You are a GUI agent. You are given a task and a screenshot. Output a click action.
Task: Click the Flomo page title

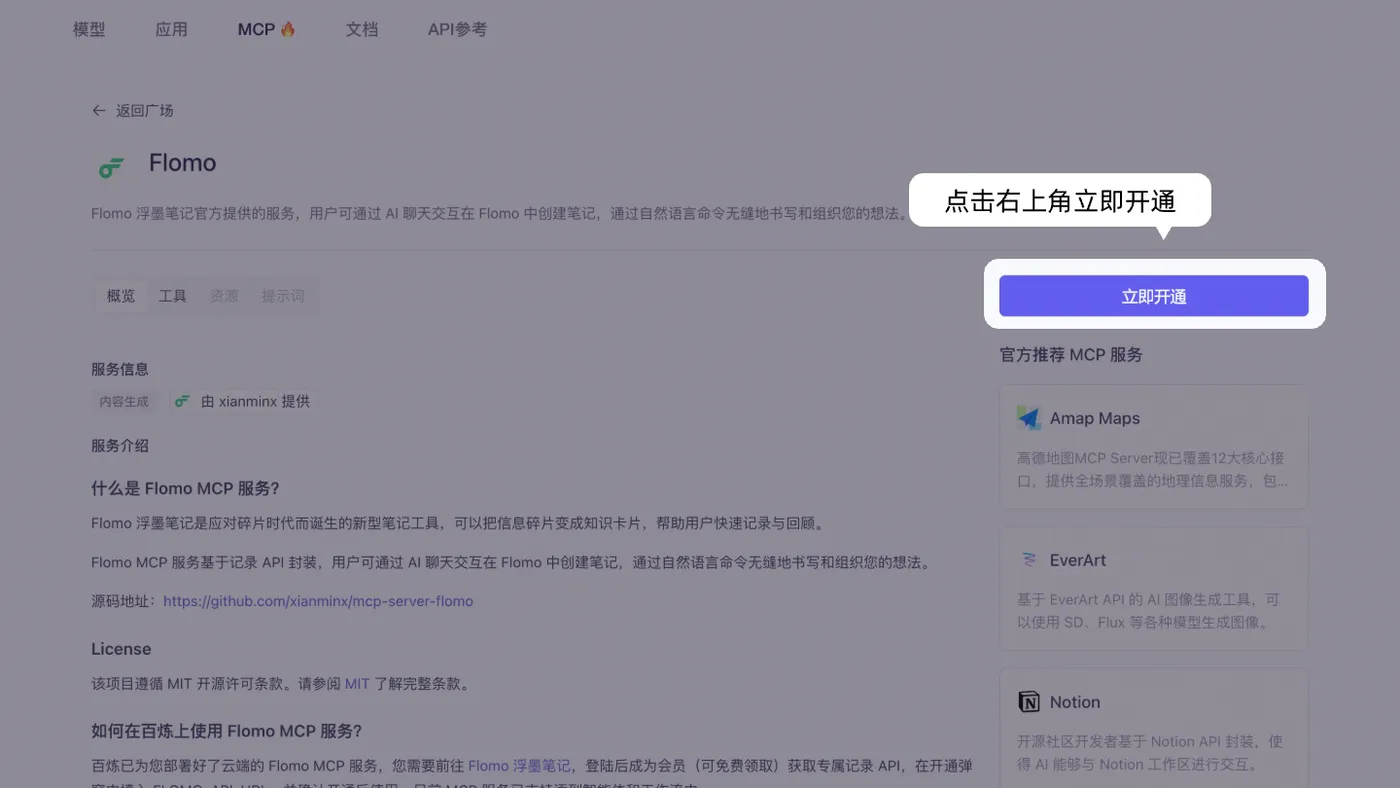point(182,163)
